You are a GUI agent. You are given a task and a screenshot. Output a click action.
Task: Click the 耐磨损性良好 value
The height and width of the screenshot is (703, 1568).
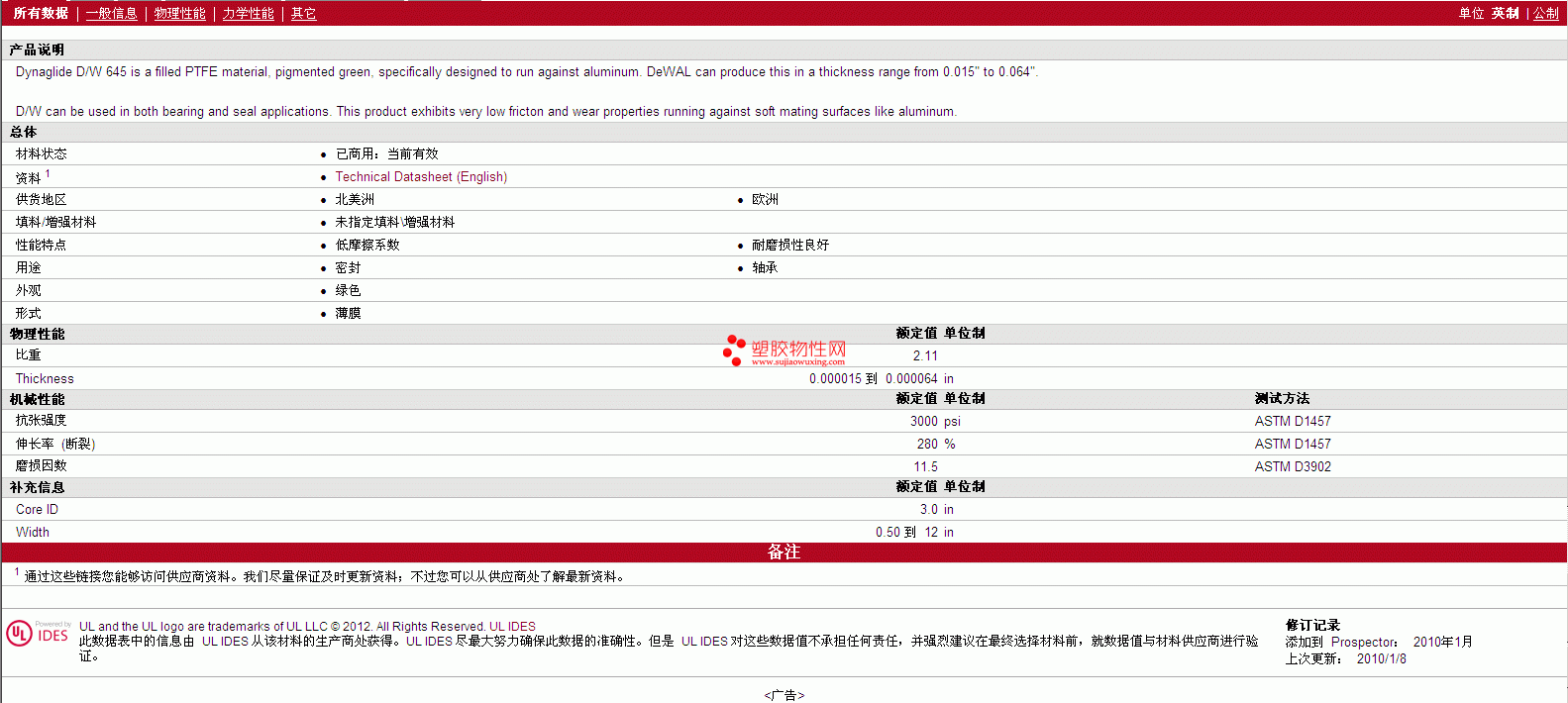(789, 245)
